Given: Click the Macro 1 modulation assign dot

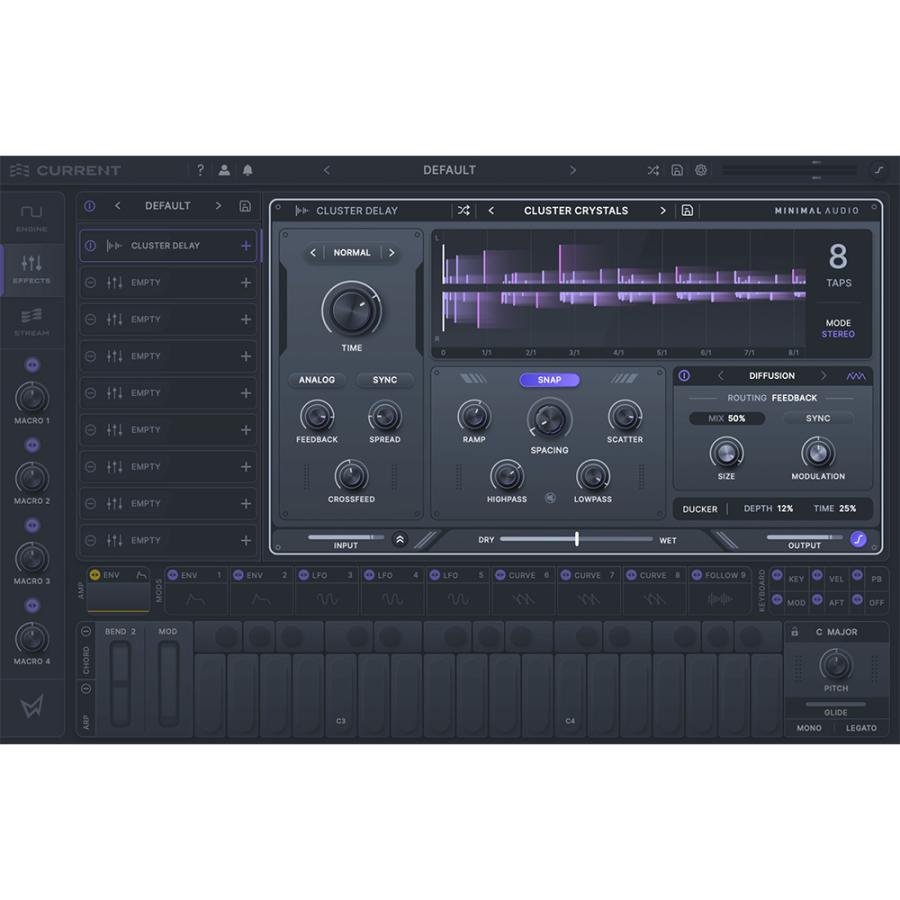Looking at the screenshot, I should (x=32, y=364).
